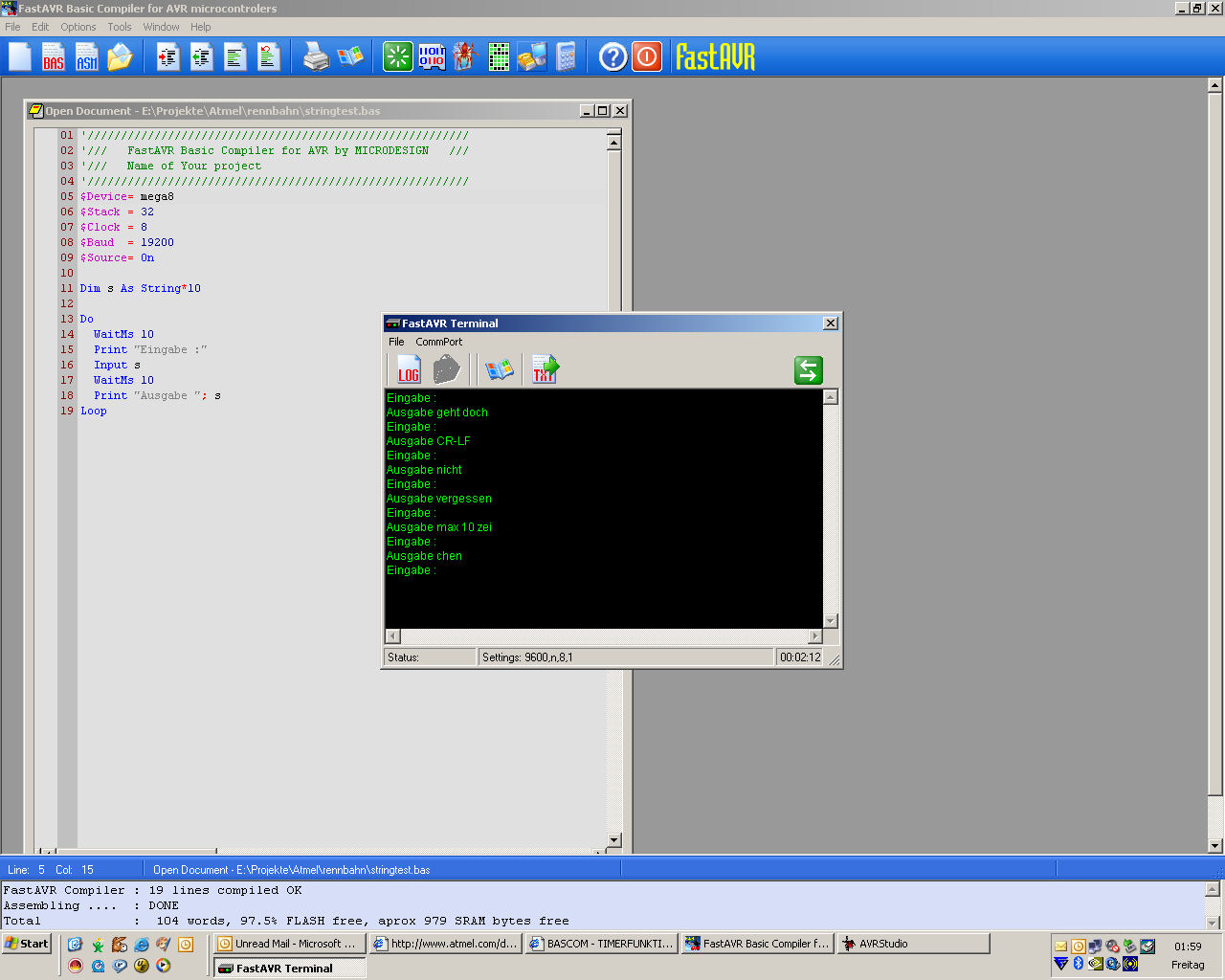Screen dimensions: 1225x980
Task: Click FastAVR Terminal taskbar button
Action: click(289, 968)
